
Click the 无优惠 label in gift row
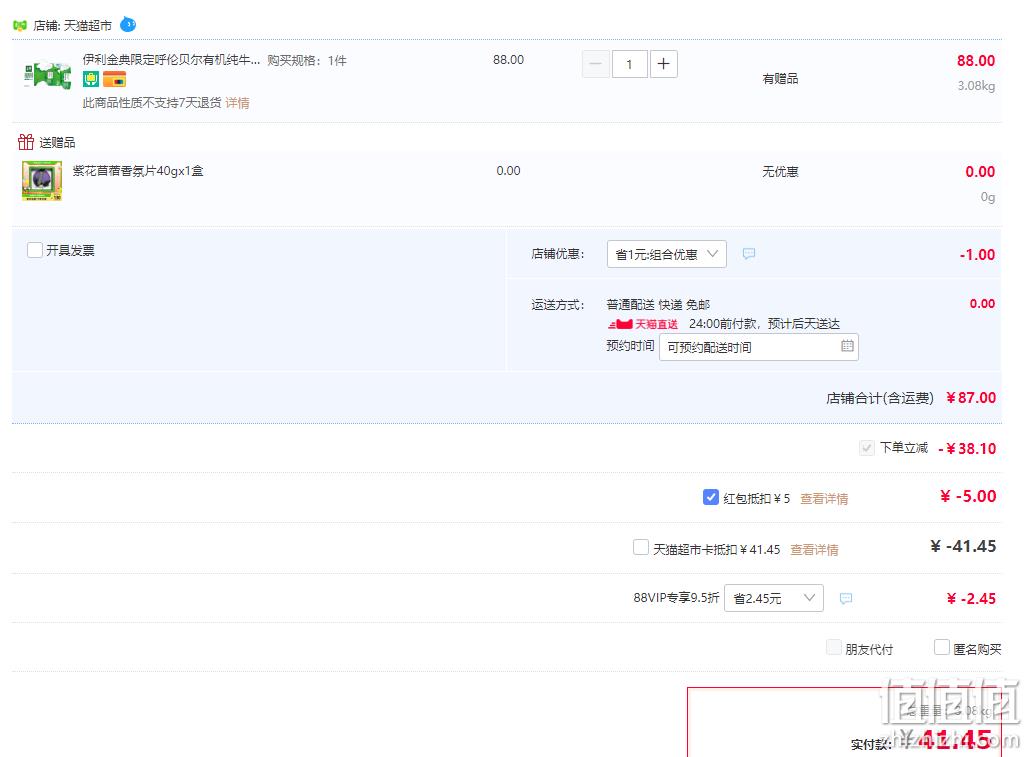tap(780, 172)
